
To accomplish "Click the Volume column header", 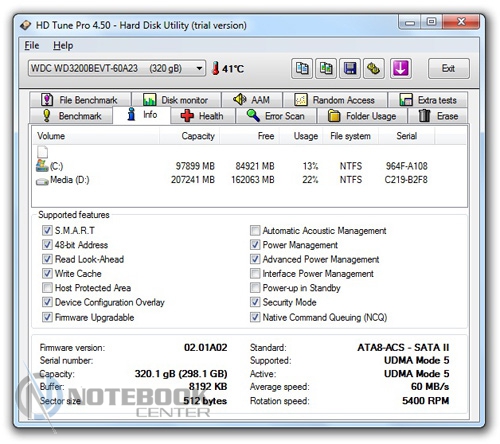I will pos(95,136).
